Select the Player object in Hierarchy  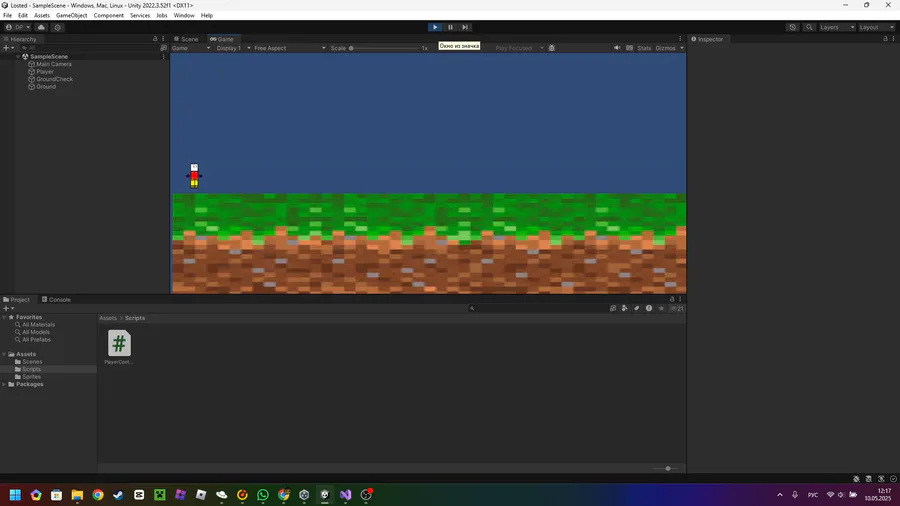(45, 72)
